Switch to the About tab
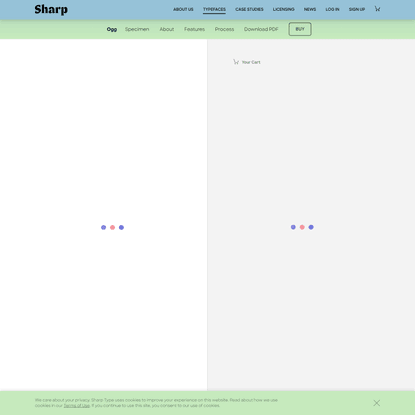The image size is (415, 415). 167,29
